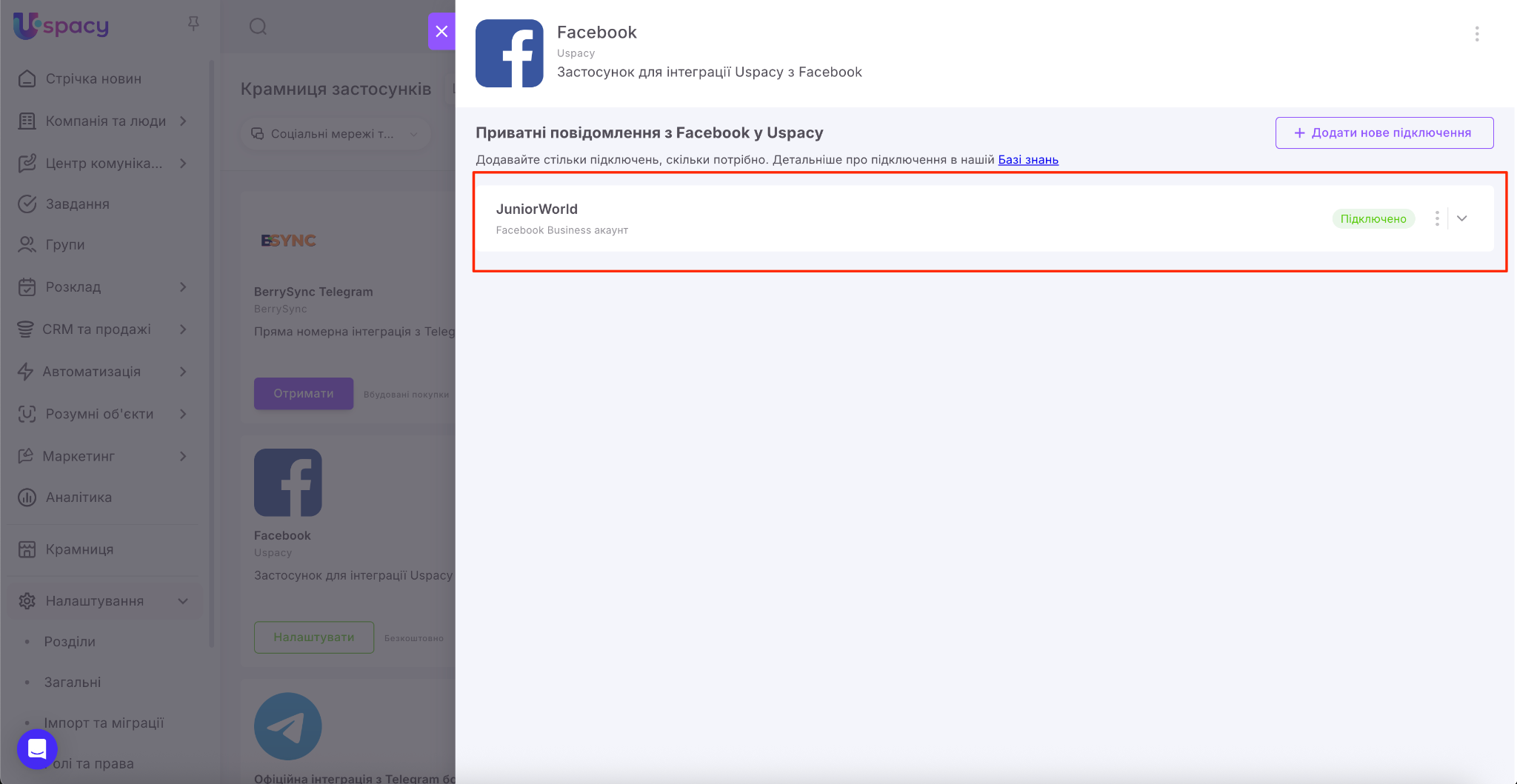The width and height of the screenshot is (1517, 784).
Task: Open the Facebook panel three-dot menu
Action: [x=1476, y=34]
